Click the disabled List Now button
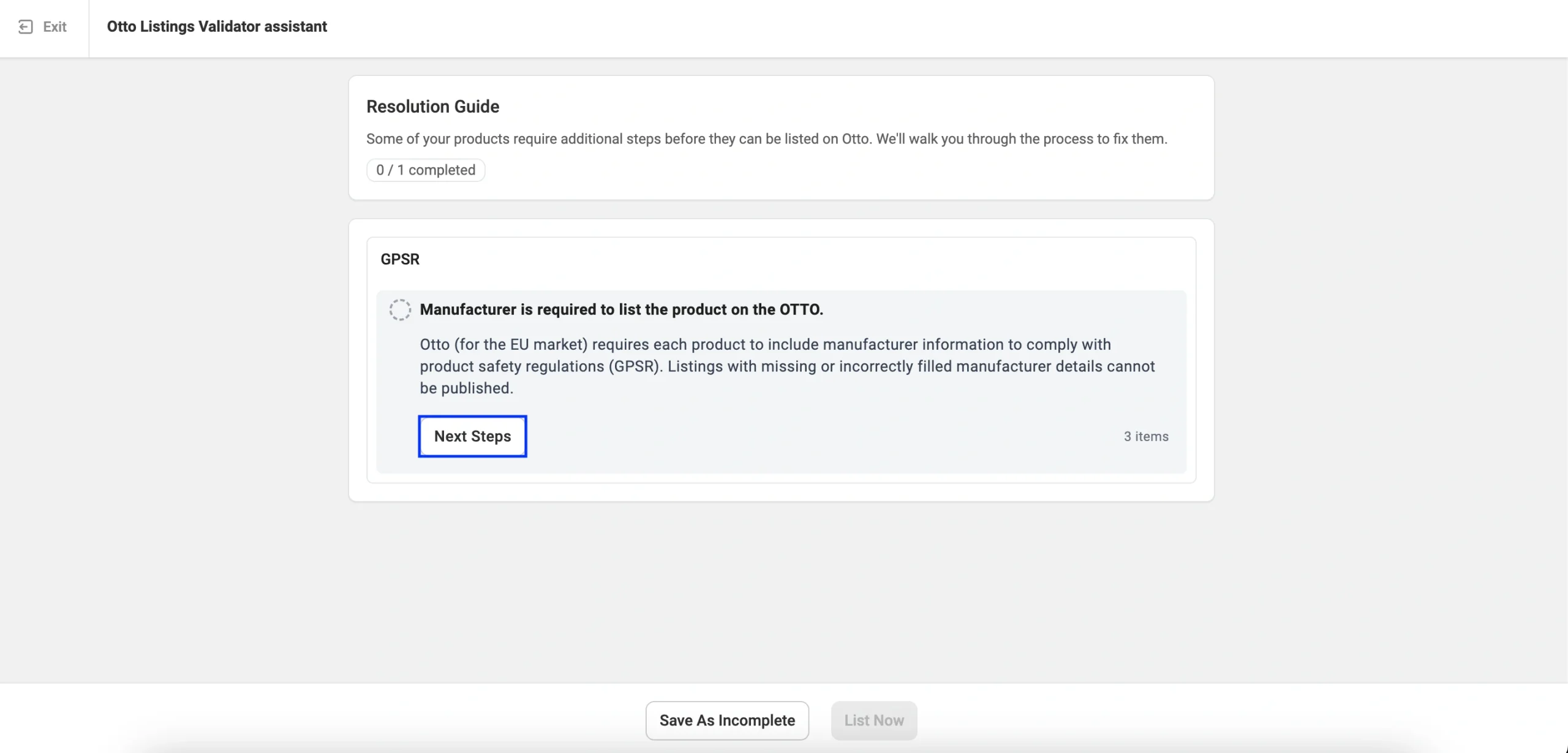Screen dimensions: 1568x753 [x=873, y=721]
